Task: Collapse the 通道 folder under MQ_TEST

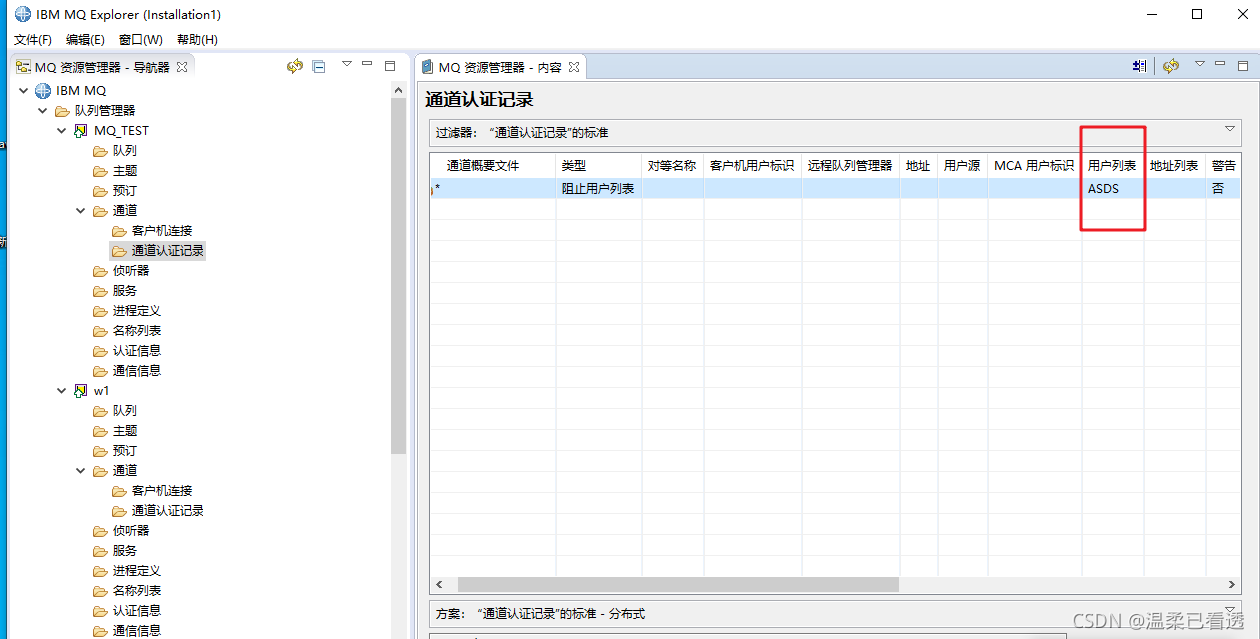Action: coord(81,211)
